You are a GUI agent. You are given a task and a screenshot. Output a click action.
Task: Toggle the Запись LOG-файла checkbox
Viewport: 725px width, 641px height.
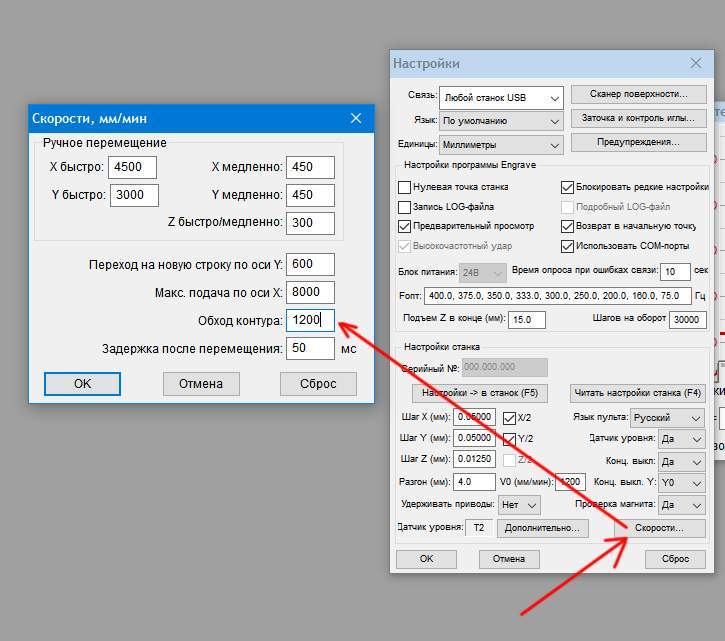(405, 207)
